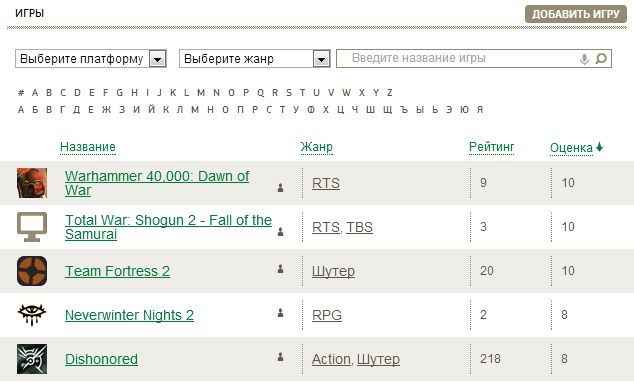Click the person icon beside Dishonored
634x383 pixels.
click(280, 357)
